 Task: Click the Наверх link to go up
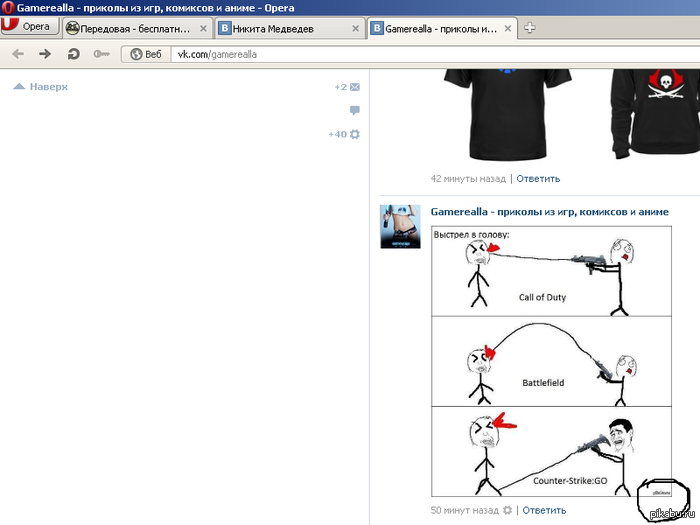pyautogui.click(x=41, y=87)
